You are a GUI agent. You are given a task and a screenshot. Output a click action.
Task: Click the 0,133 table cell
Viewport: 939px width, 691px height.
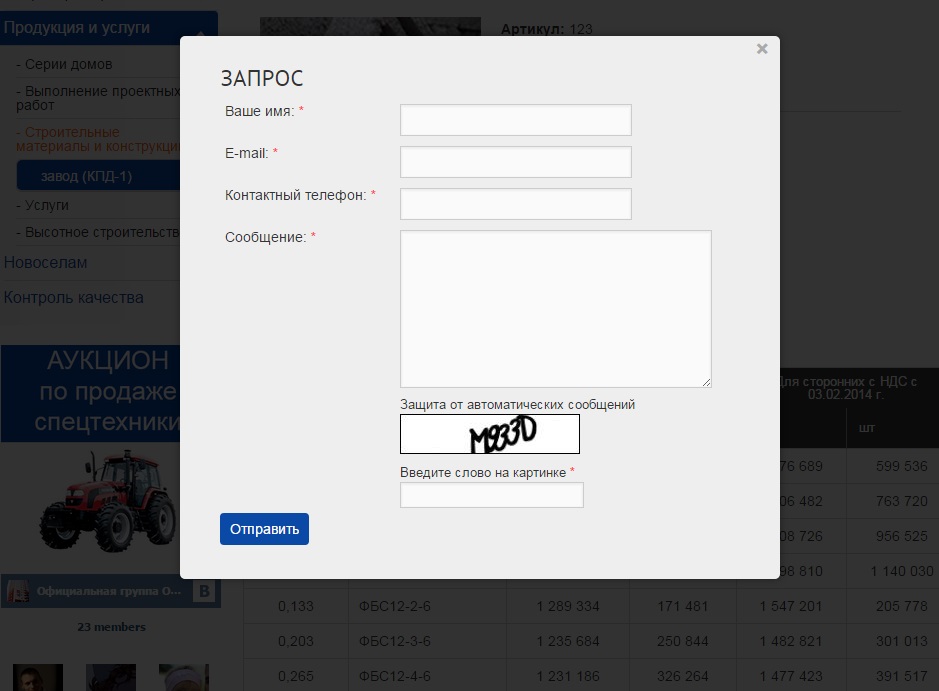tap(296, 606)
